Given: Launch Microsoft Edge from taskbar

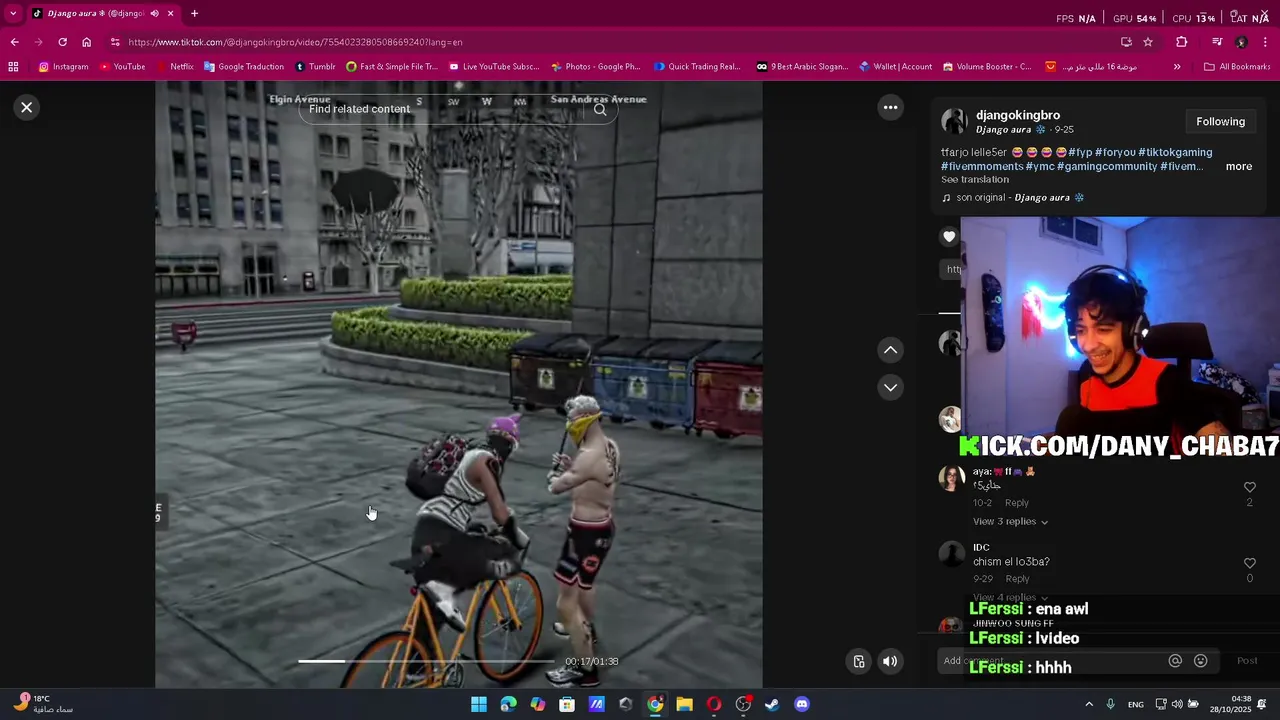Looking at the screenshot, I should (x=508, y=704).
